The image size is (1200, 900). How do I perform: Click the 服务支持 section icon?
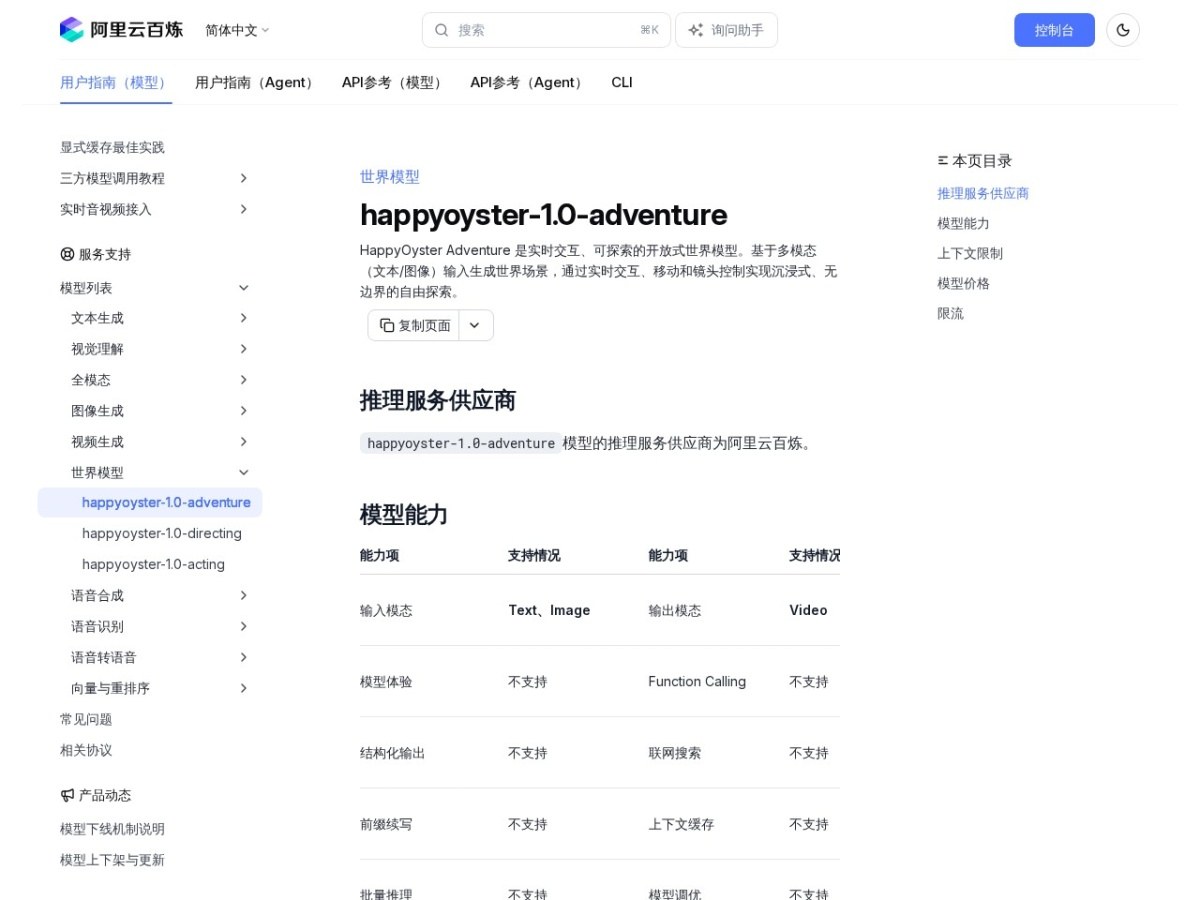pyautogui.click(x=67, y=254)
